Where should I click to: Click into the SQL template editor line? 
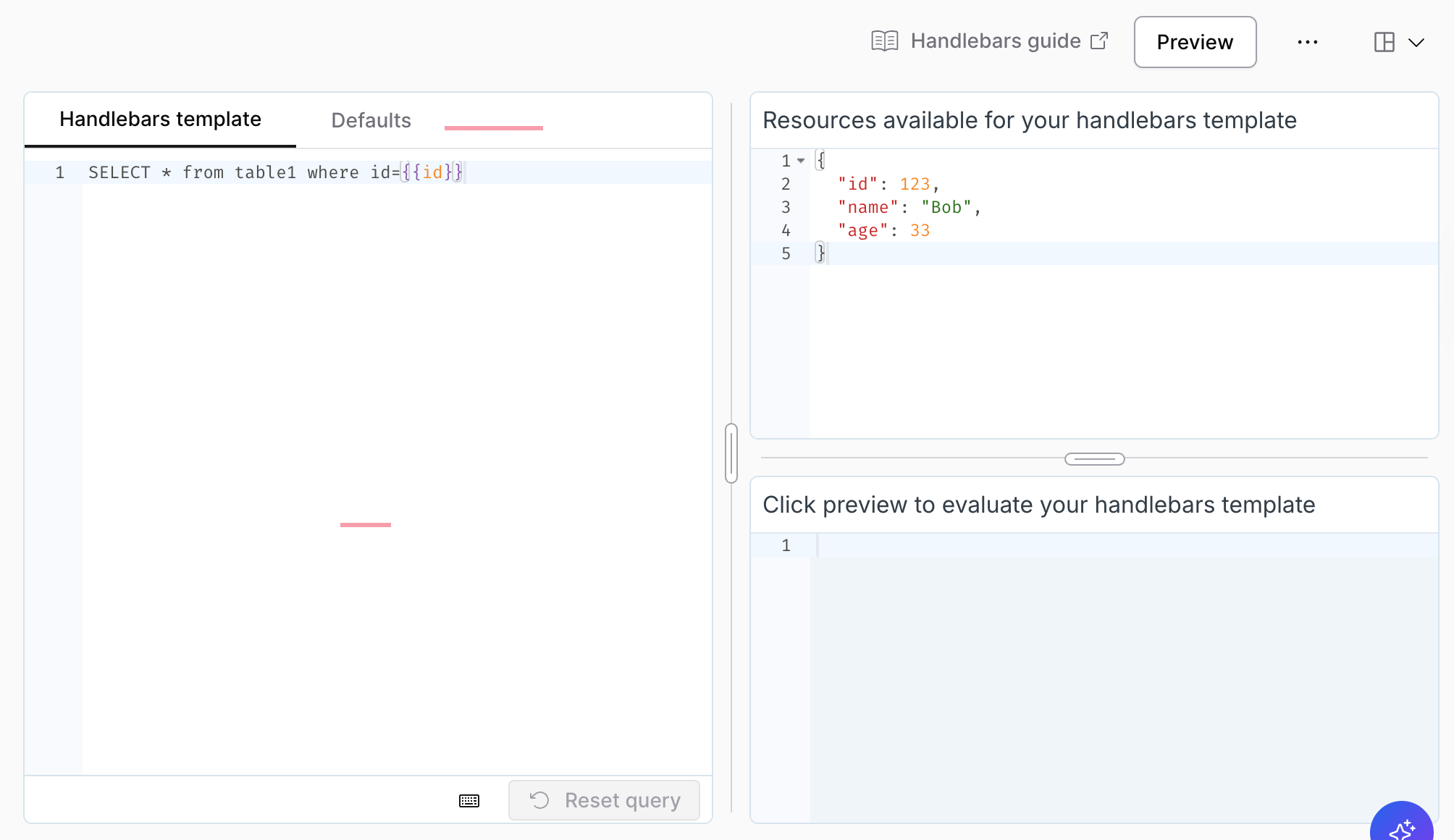[x=397, y=172]
